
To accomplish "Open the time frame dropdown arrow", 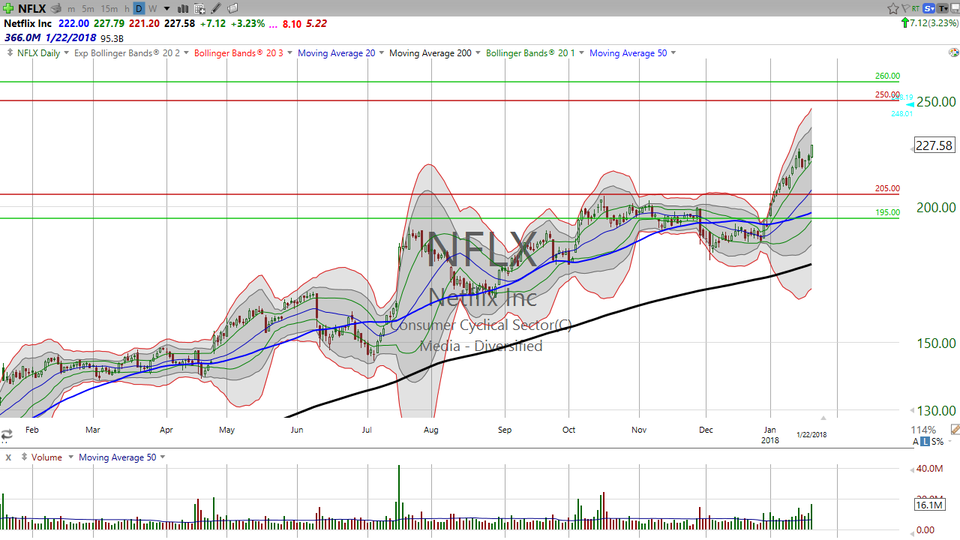I will click(167, 9).
